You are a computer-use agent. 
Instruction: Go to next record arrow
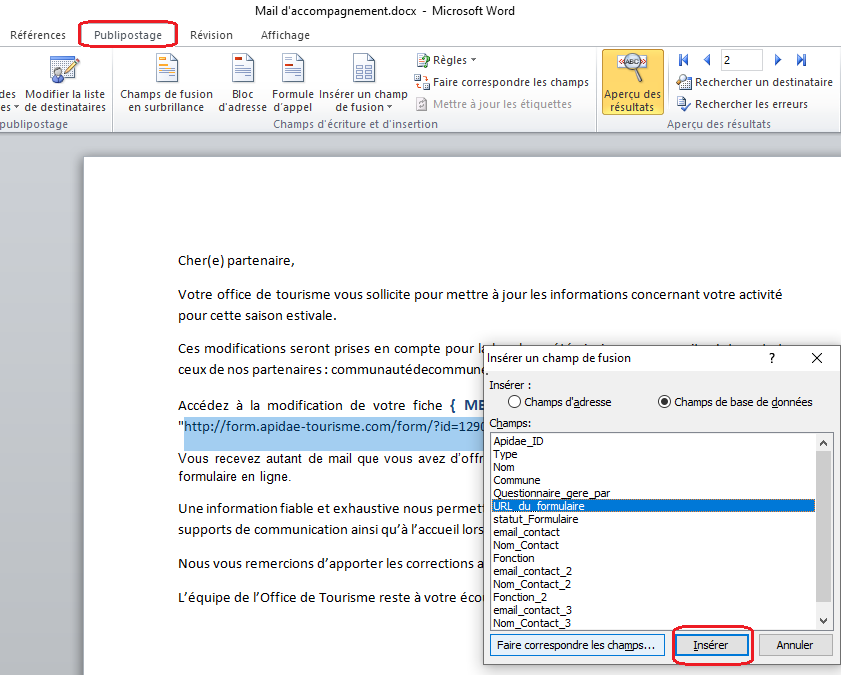coord(778,60)
